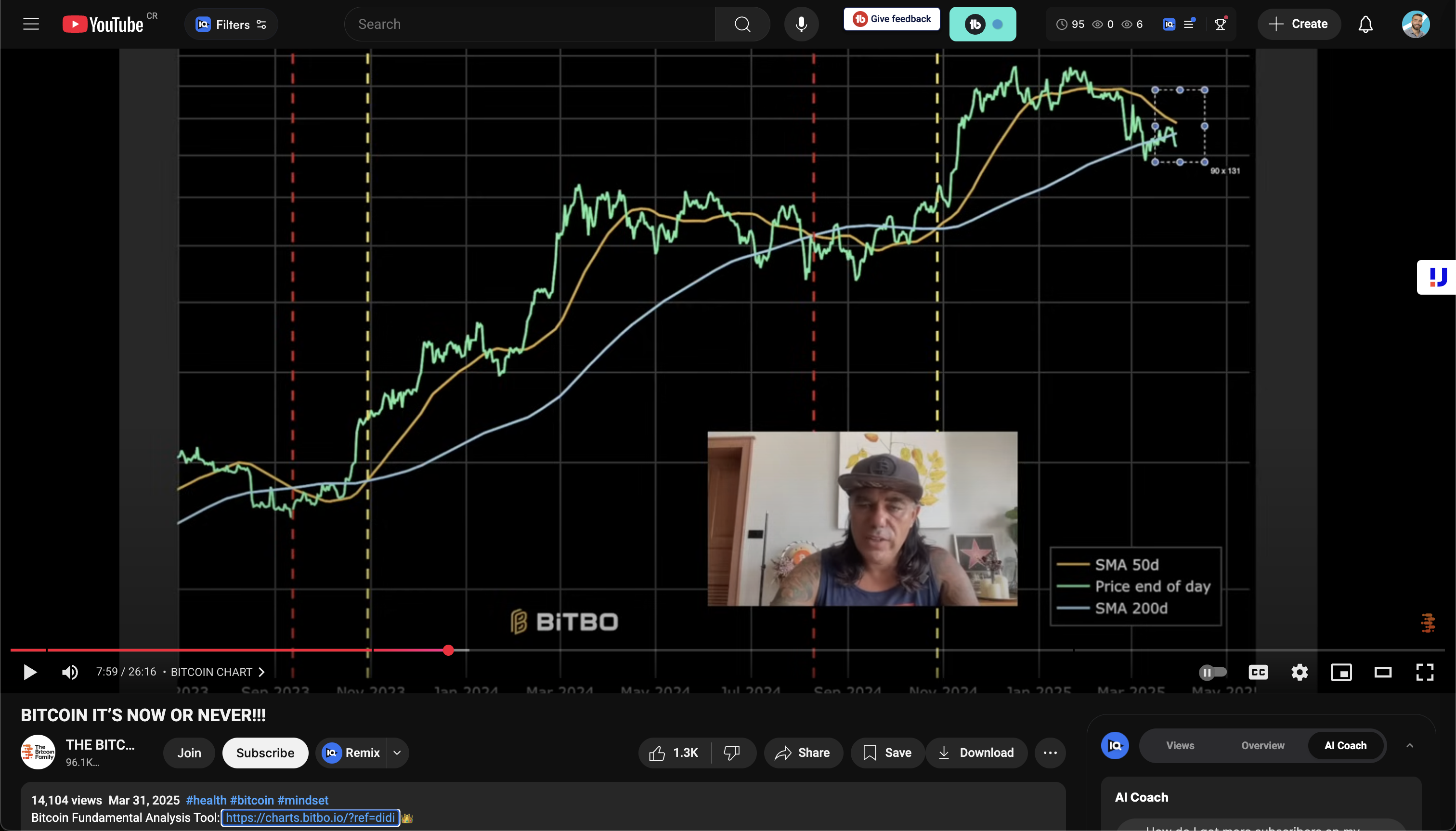This screenshot has height=831, width=1456.
Task: Share the video
Action: coord(803,753)
